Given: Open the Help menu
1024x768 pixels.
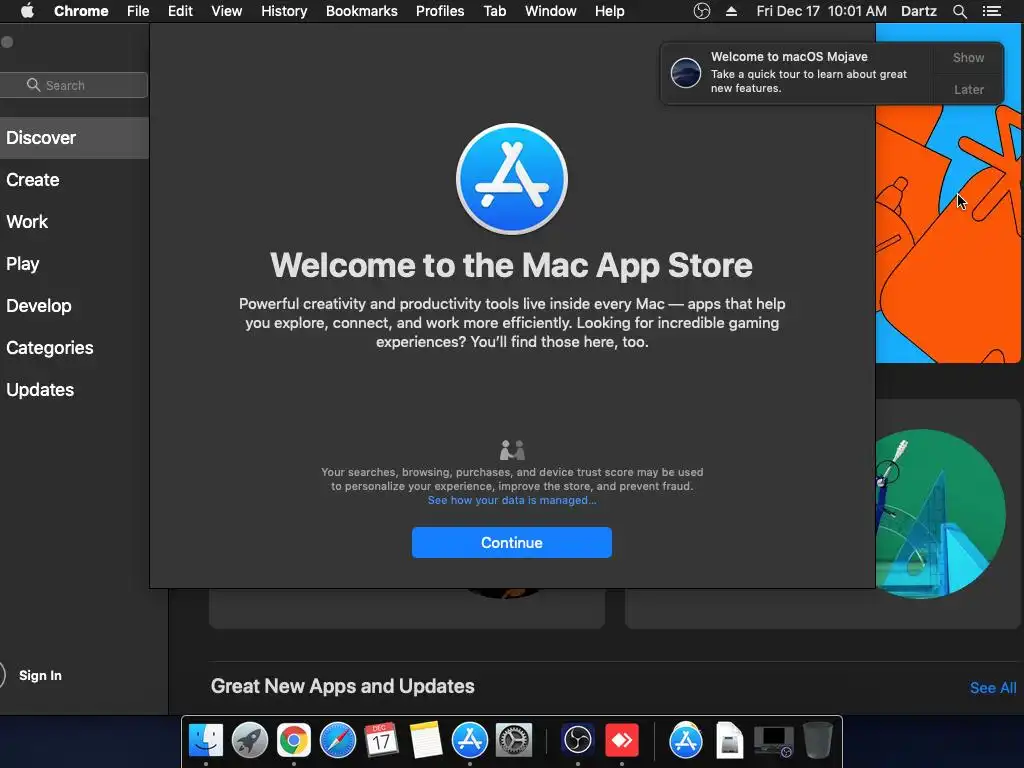Looking at the screenshot, I should (609, 11).
